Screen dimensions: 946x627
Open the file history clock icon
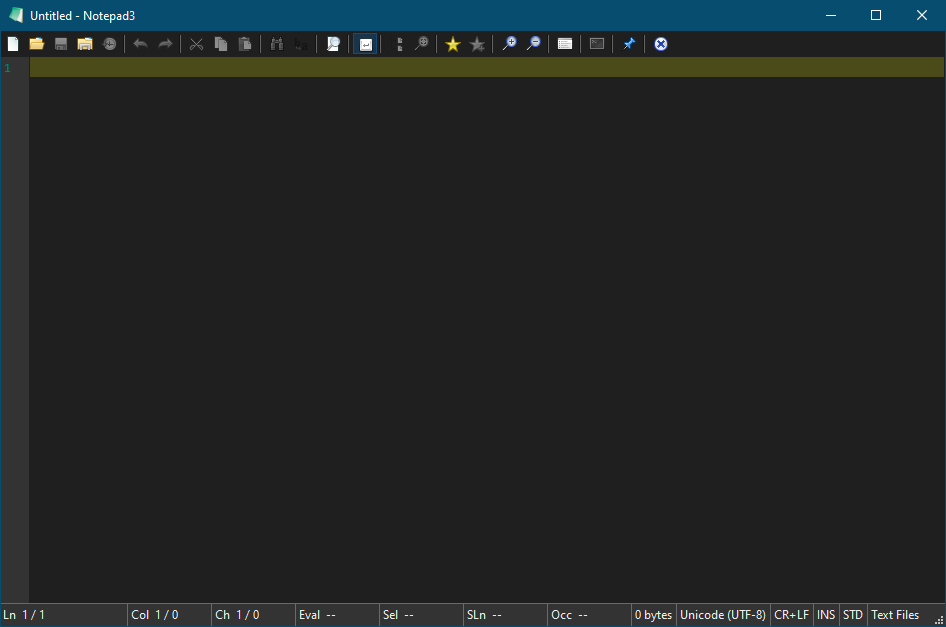click(x=110, y=44)
